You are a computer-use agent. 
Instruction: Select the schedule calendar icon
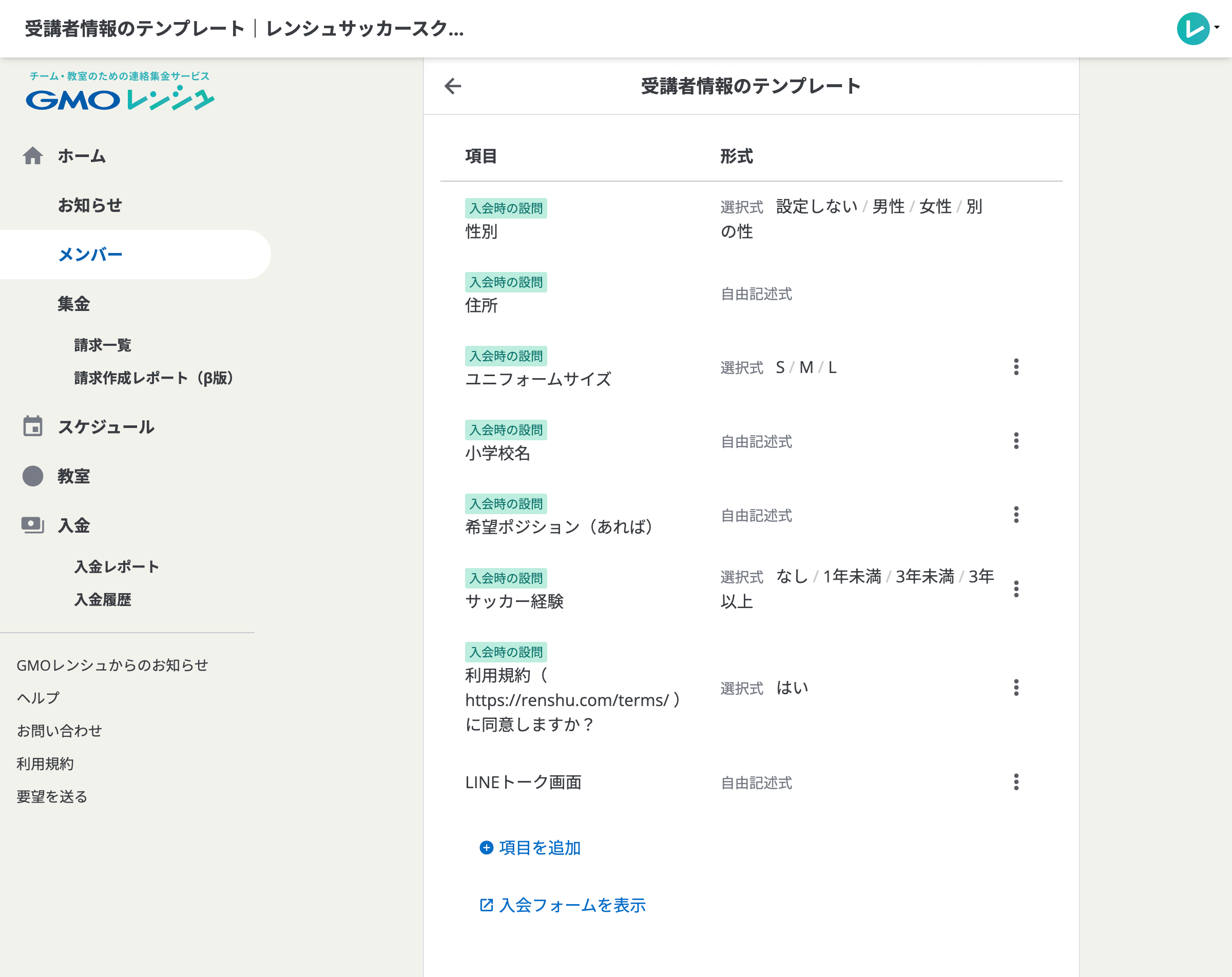click(33, 426)
